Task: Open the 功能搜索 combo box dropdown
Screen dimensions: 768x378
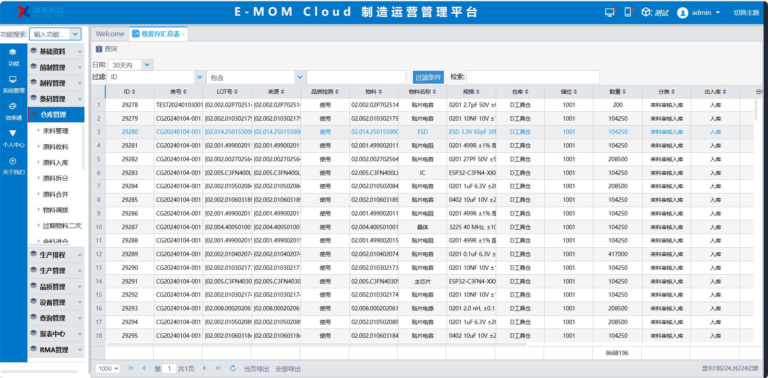Action: pos(75,34)
